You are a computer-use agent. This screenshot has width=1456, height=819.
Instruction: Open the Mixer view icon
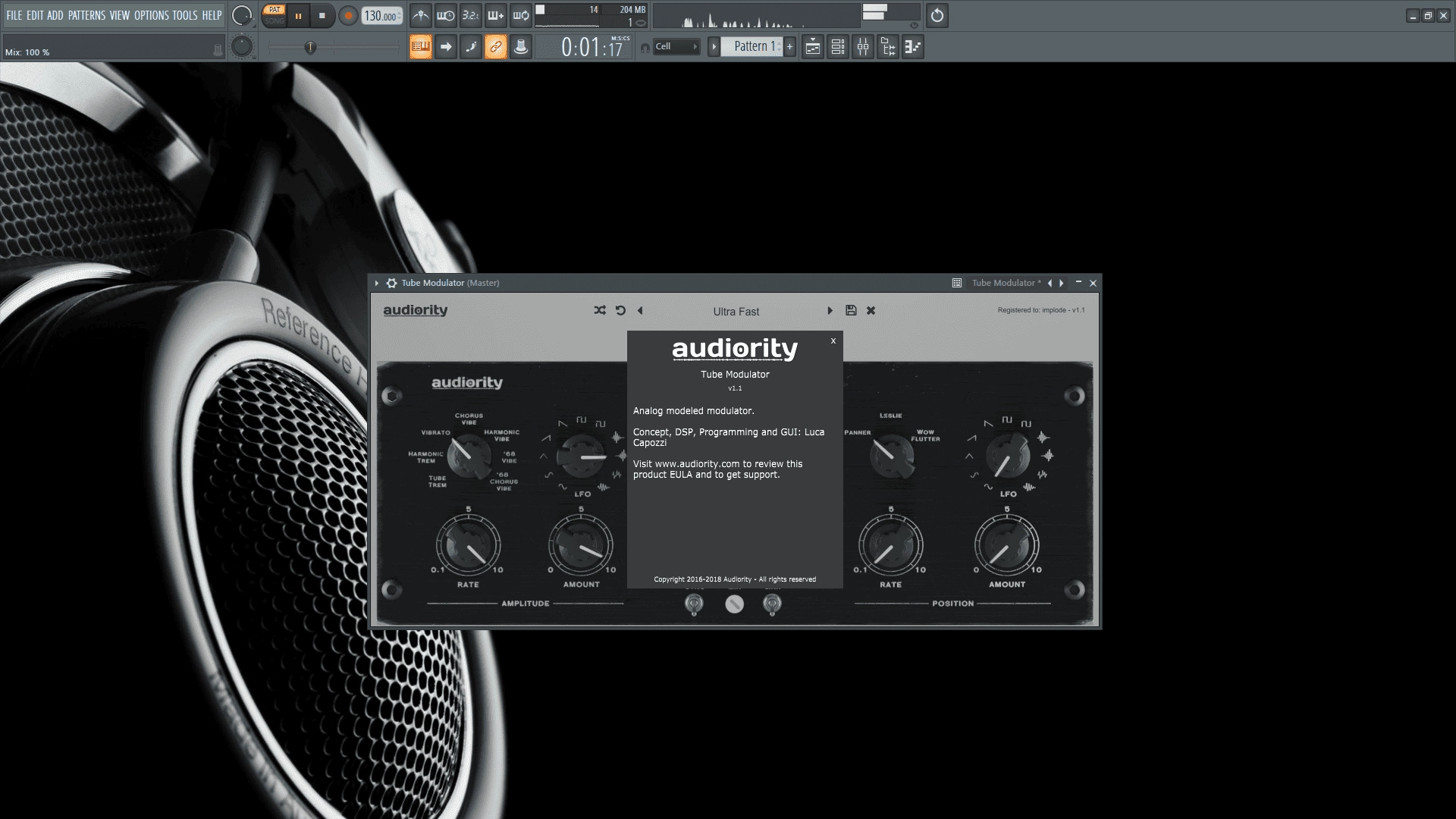pyautogui.click(x=863, y=47)
